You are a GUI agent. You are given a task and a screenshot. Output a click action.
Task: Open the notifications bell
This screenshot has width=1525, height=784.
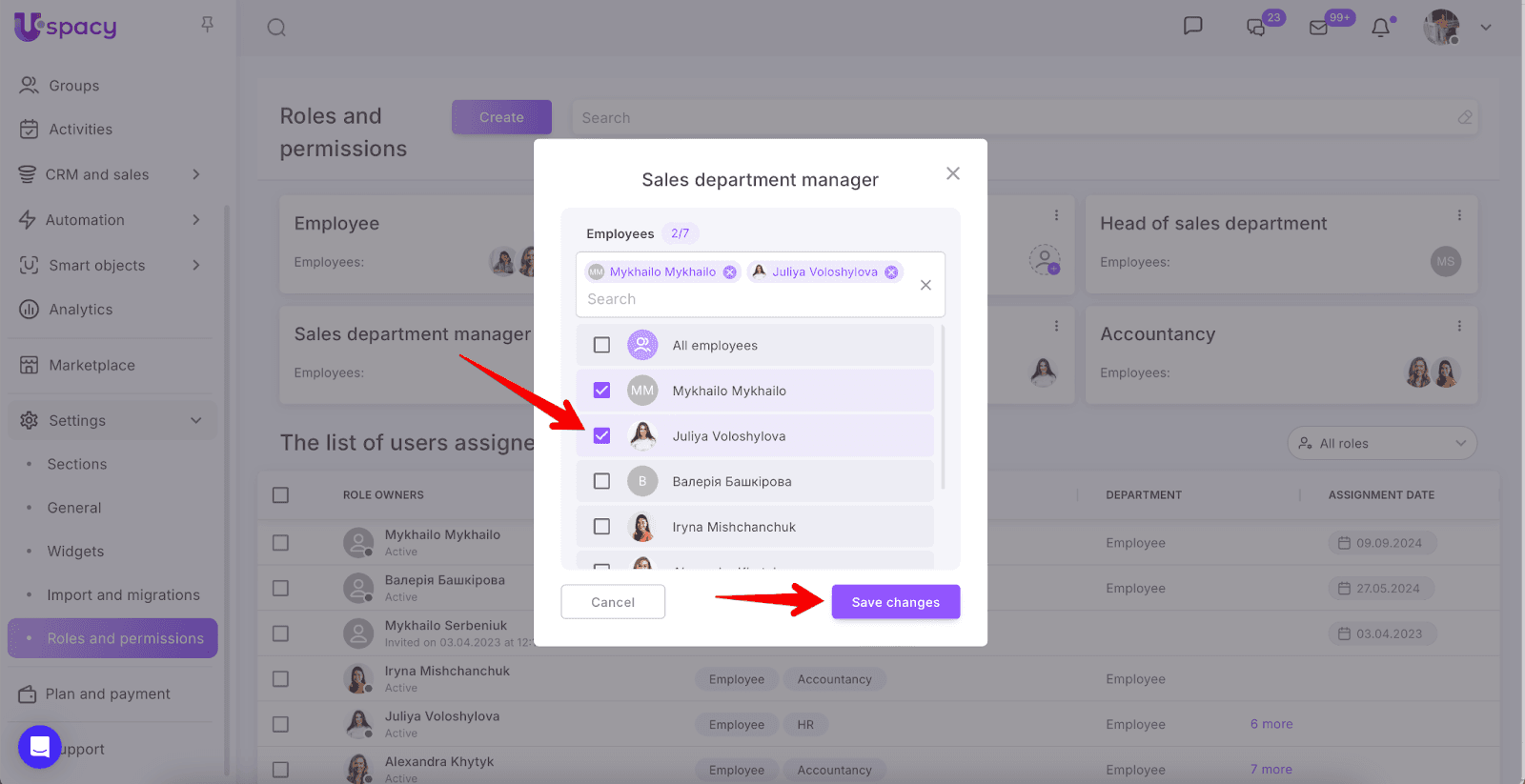click(x=1380, y=28)
